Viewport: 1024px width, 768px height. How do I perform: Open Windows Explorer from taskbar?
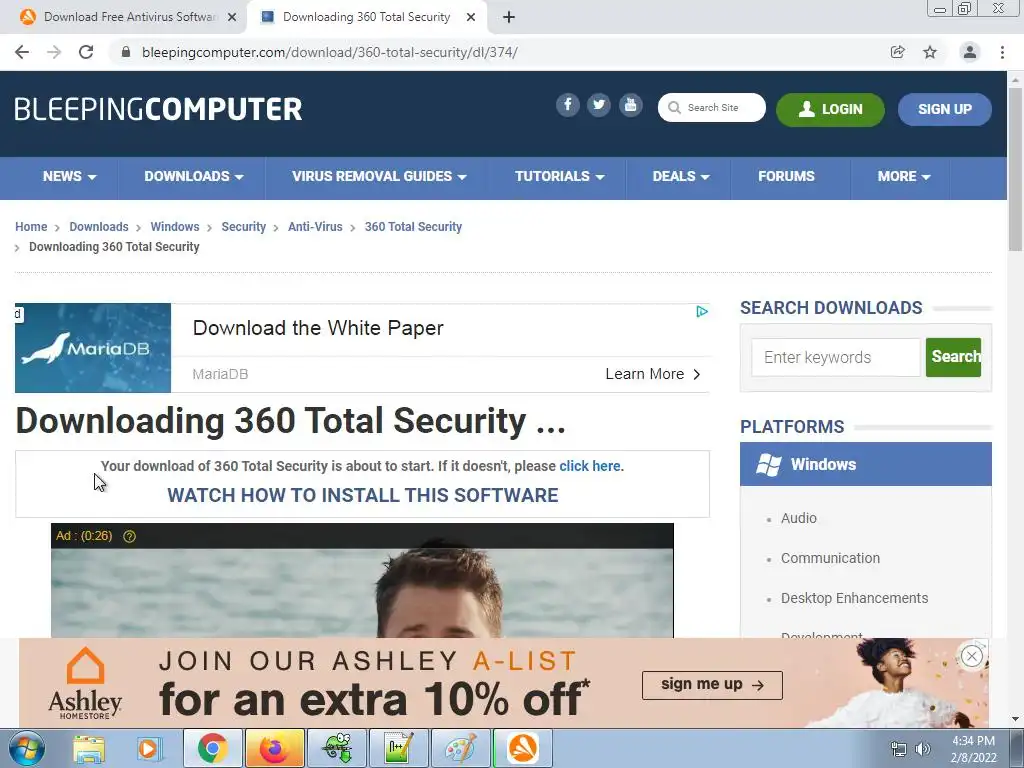tap(89, 748)
